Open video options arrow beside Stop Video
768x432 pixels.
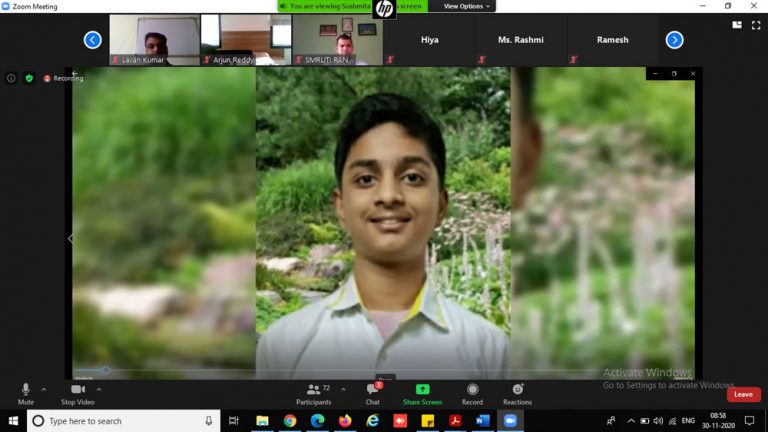pos(99,389)
